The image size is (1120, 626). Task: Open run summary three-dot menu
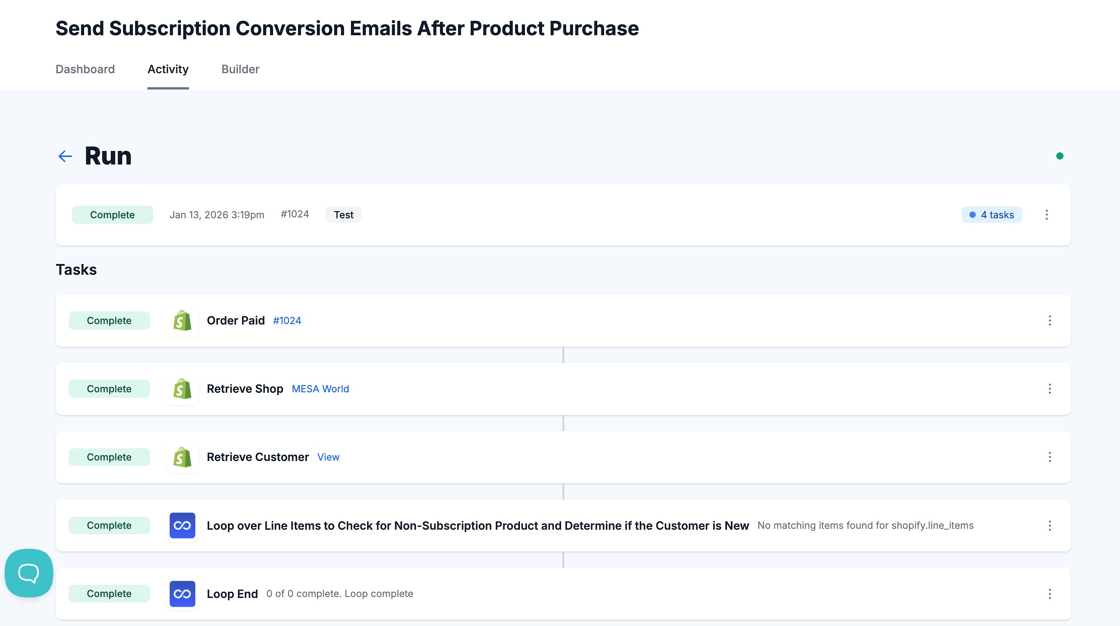(1046, 215)
